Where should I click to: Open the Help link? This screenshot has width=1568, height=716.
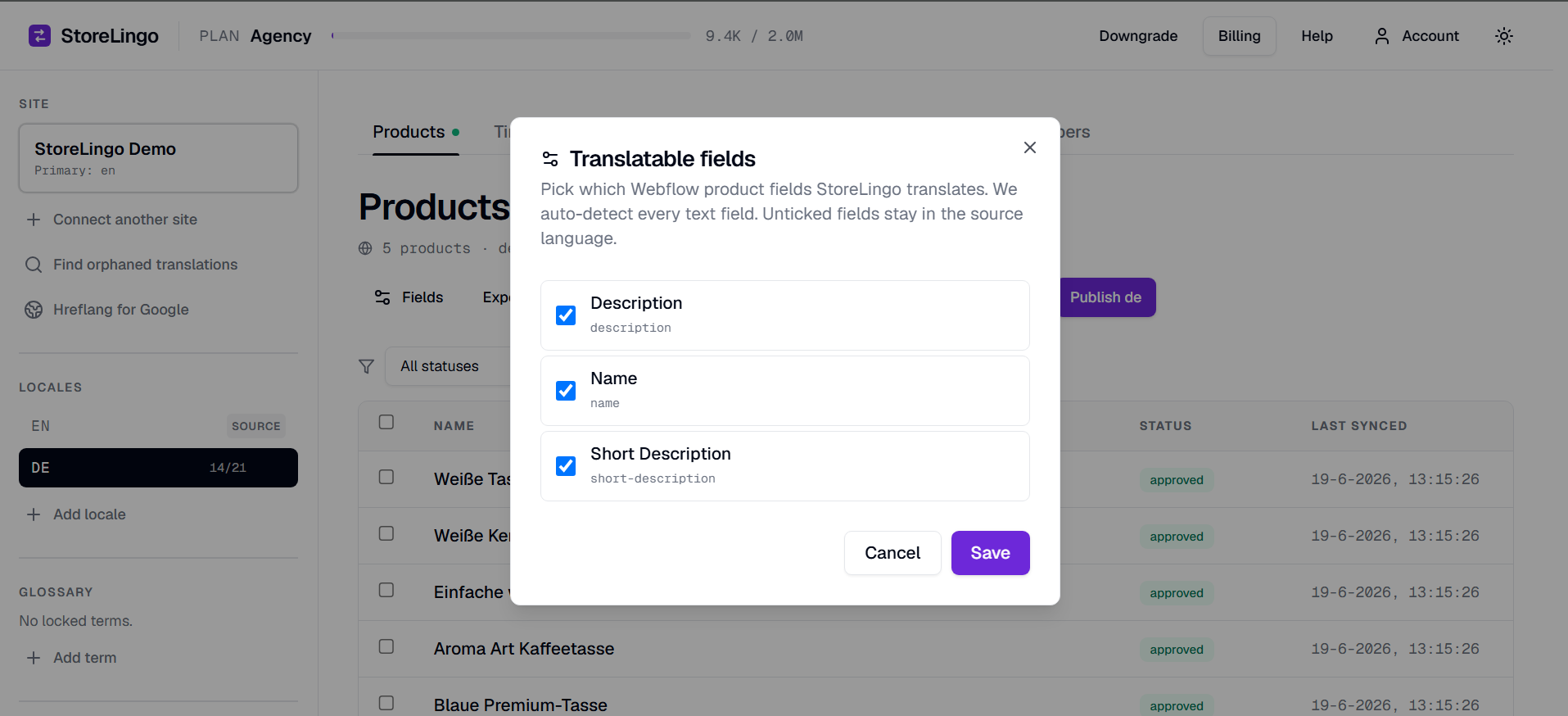1317,36
